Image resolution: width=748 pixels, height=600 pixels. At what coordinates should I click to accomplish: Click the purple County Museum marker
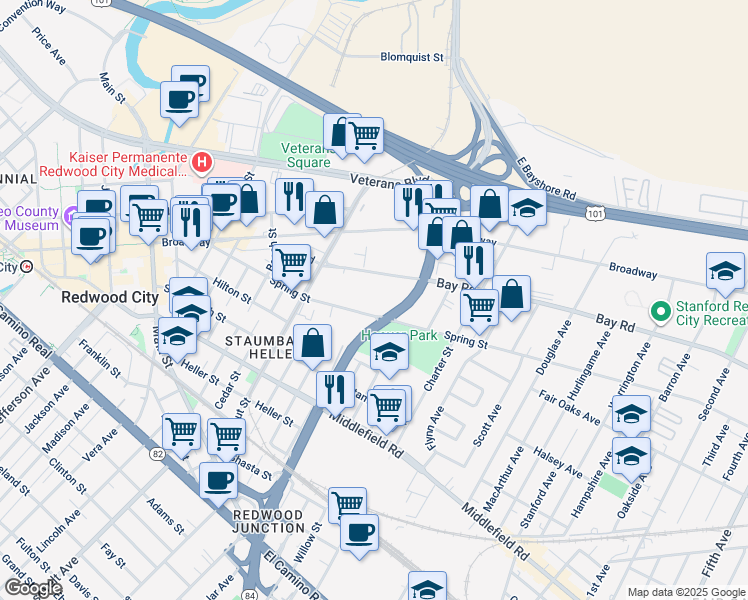click(x=72, y=213)
